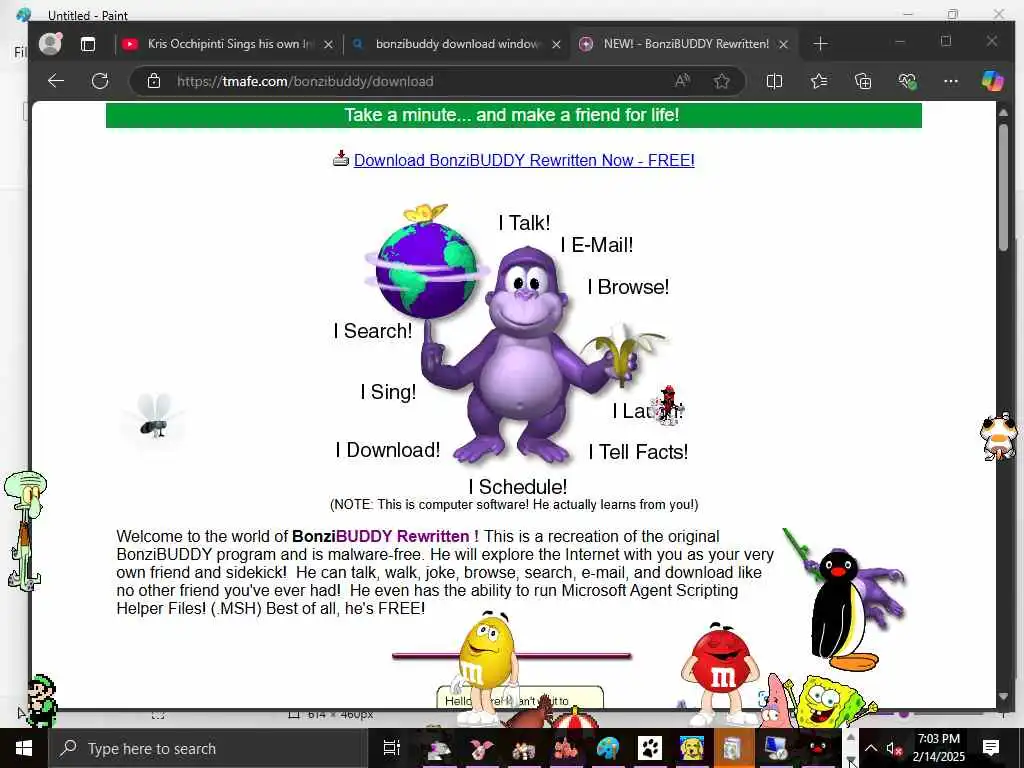
Task: Click the muted volume tray icon
Action: pos(894,749)
